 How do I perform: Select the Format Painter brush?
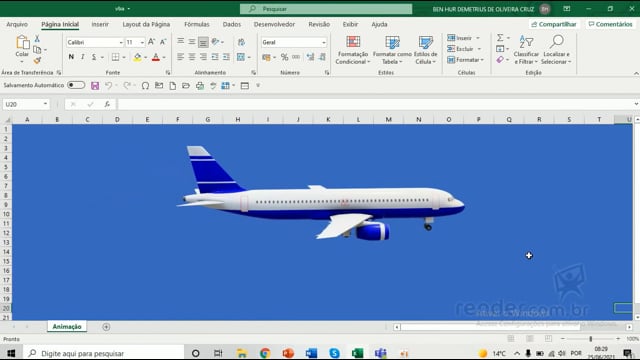click(37, 60)
